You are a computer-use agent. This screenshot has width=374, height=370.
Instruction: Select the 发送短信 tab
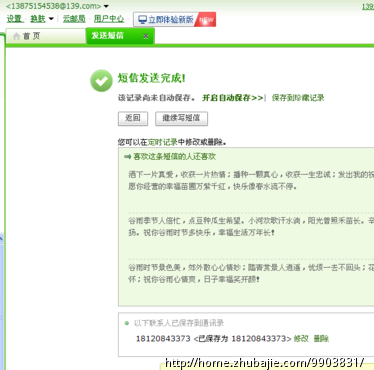click(x=120, y=36)
